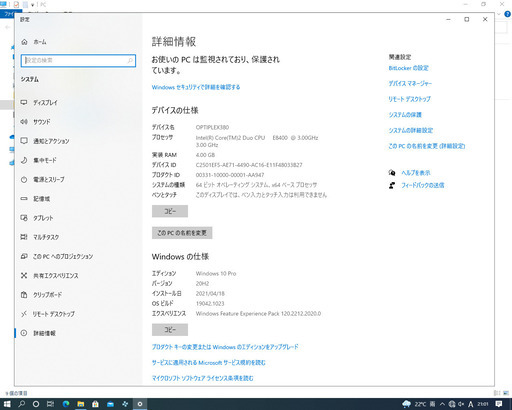Open Microsoft サービス規約を読む link
Screen dimensions: 512x410
click(209, 363)
